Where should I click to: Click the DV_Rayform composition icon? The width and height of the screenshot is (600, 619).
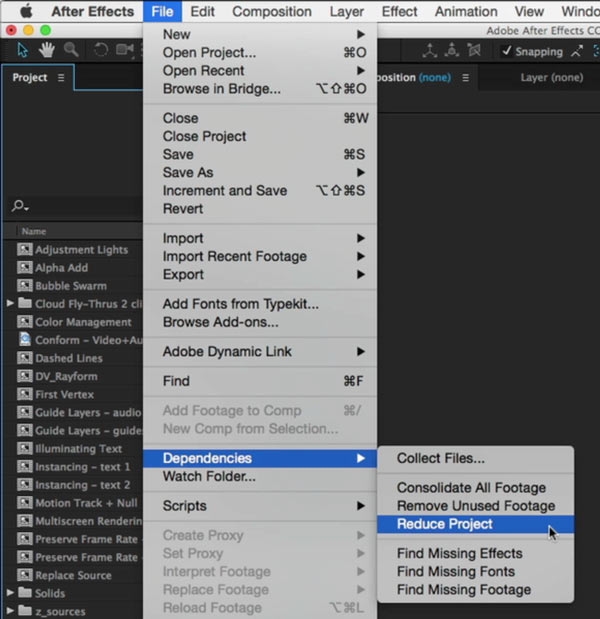tap(24, 376)
